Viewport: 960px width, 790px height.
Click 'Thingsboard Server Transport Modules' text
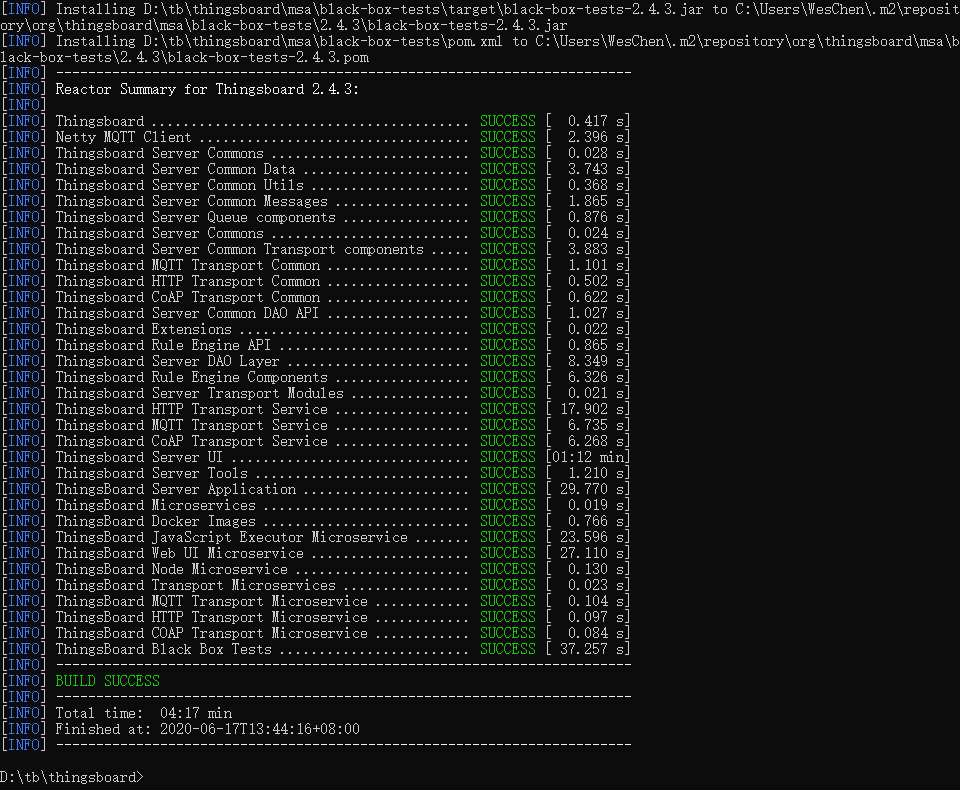coord(200,393)
